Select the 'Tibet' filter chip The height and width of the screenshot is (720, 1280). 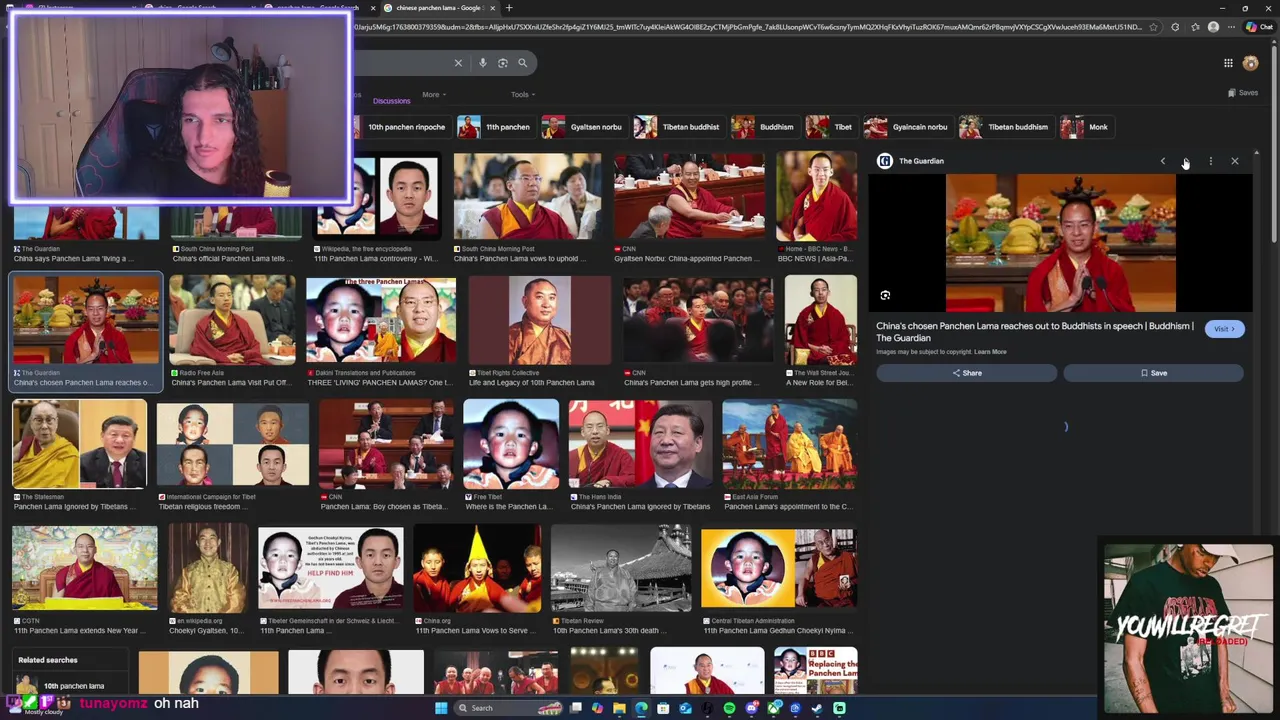point(831,127)
